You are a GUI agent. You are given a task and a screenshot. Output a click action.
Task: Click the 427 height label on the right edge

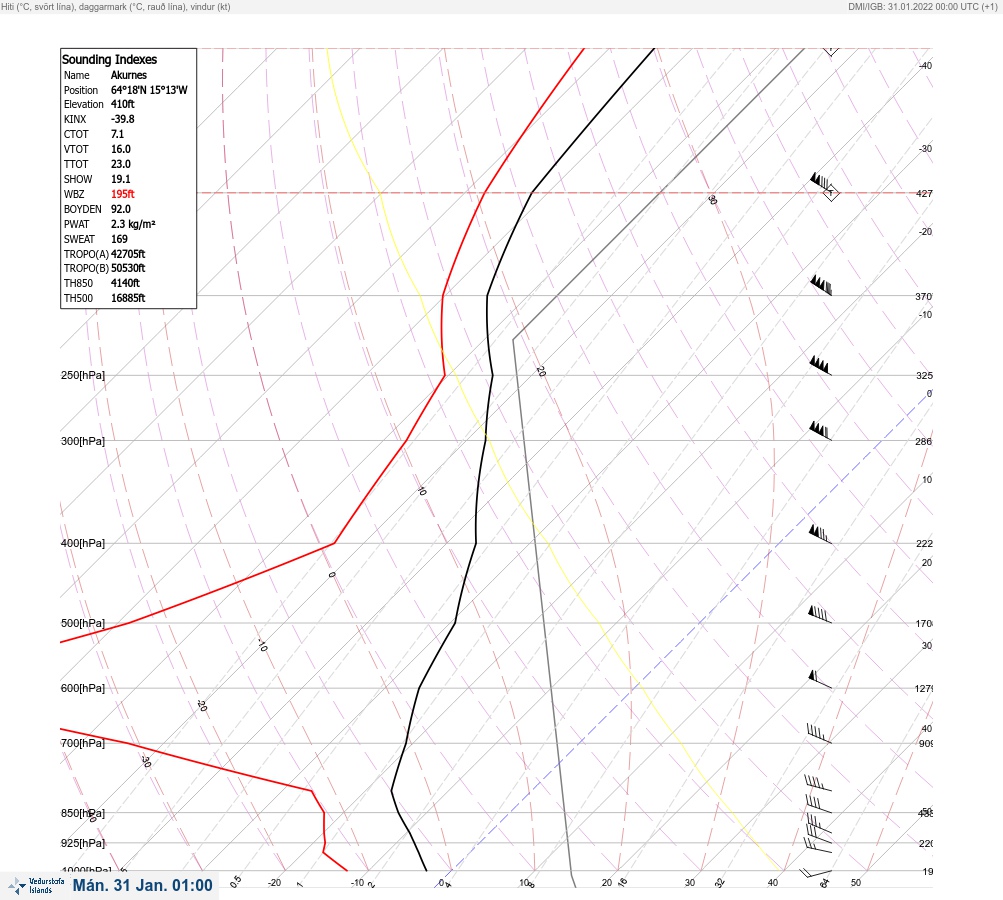pyautogui.click(x=924, y=193)
